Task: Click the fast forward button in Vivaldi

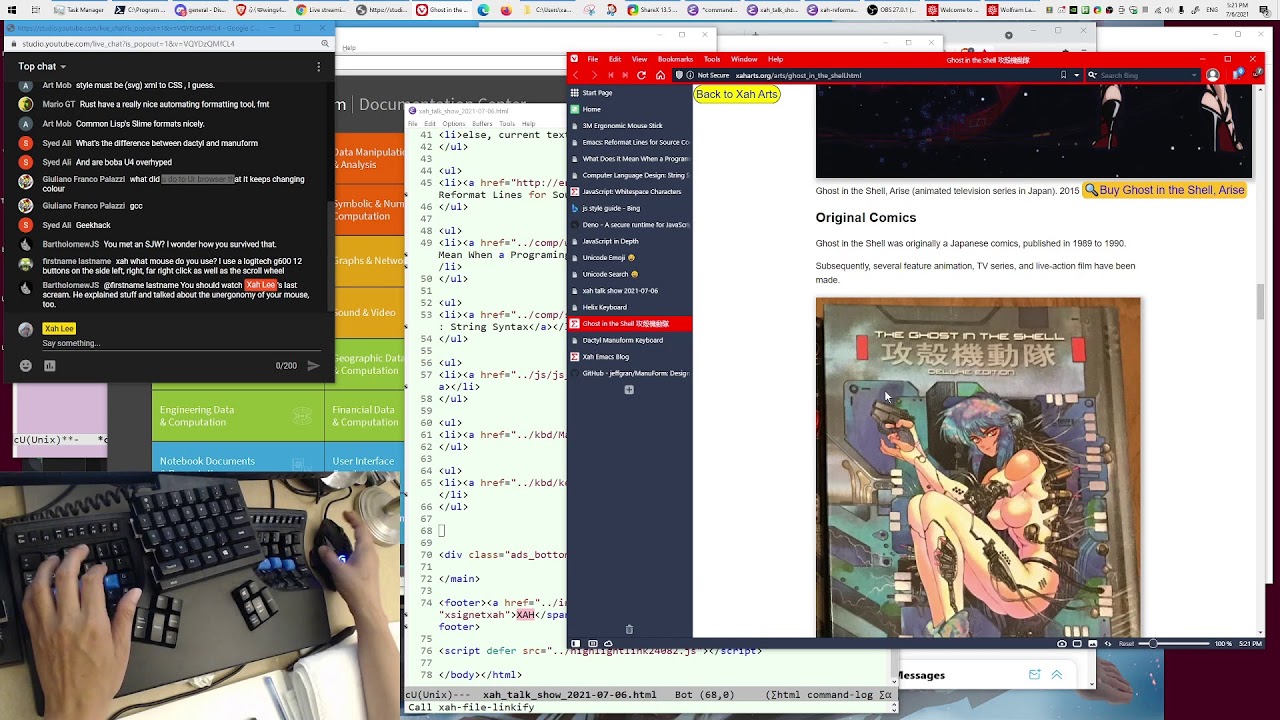Action: pyautogui.click(x=625, y=75)
